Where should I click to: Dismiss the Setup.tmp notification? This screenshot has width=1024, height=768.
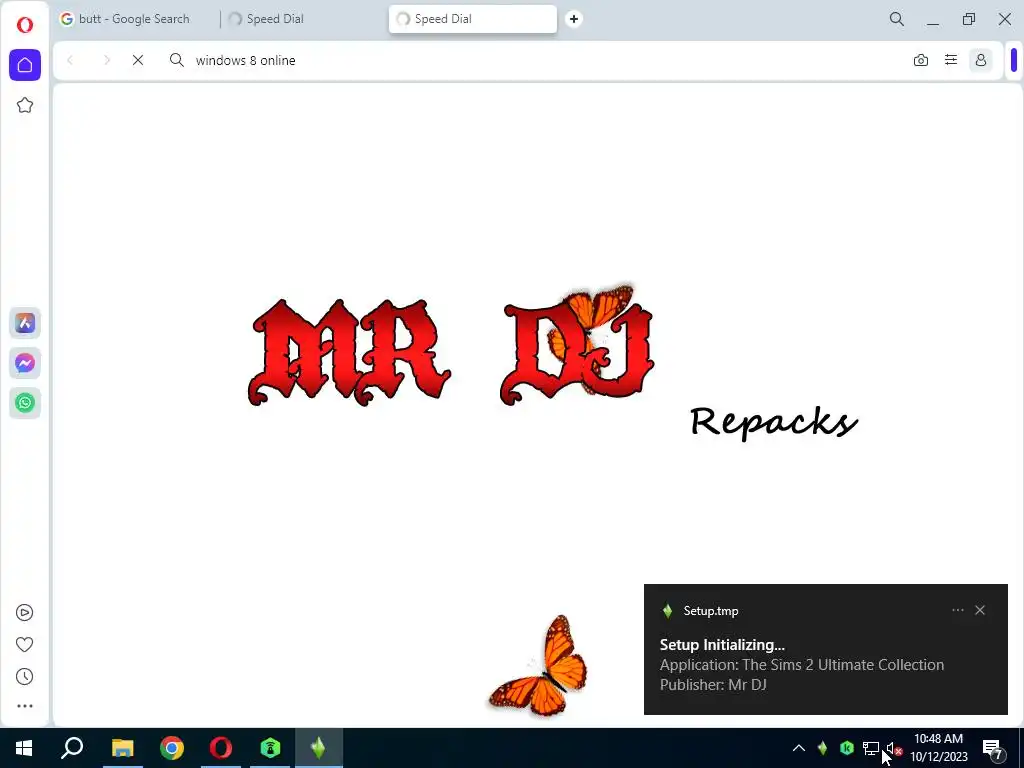pos(980,610)
